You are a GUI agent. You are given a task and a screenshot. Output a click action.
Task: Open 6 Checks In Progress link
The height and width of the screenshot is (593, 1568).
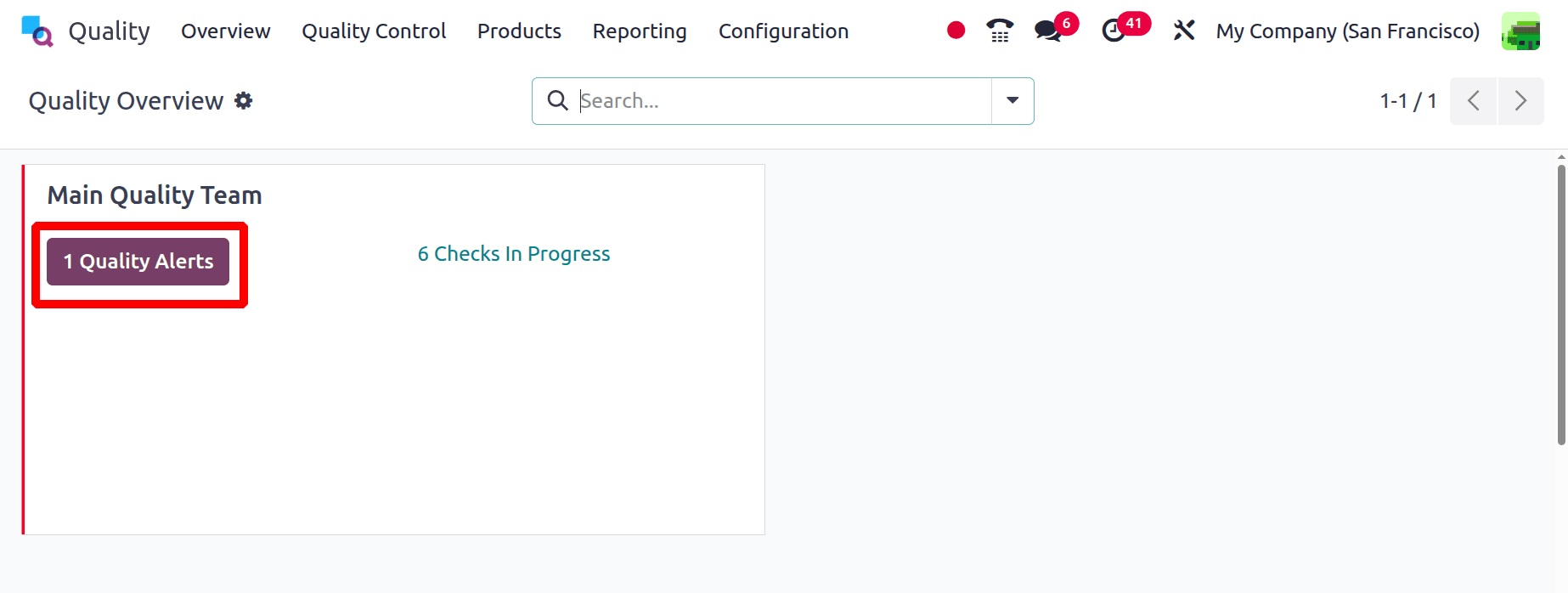coord(513,253)
